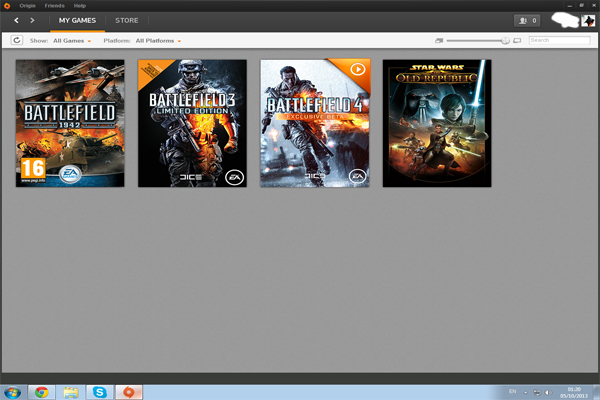Switch to the My Games tab

(77, 21)
